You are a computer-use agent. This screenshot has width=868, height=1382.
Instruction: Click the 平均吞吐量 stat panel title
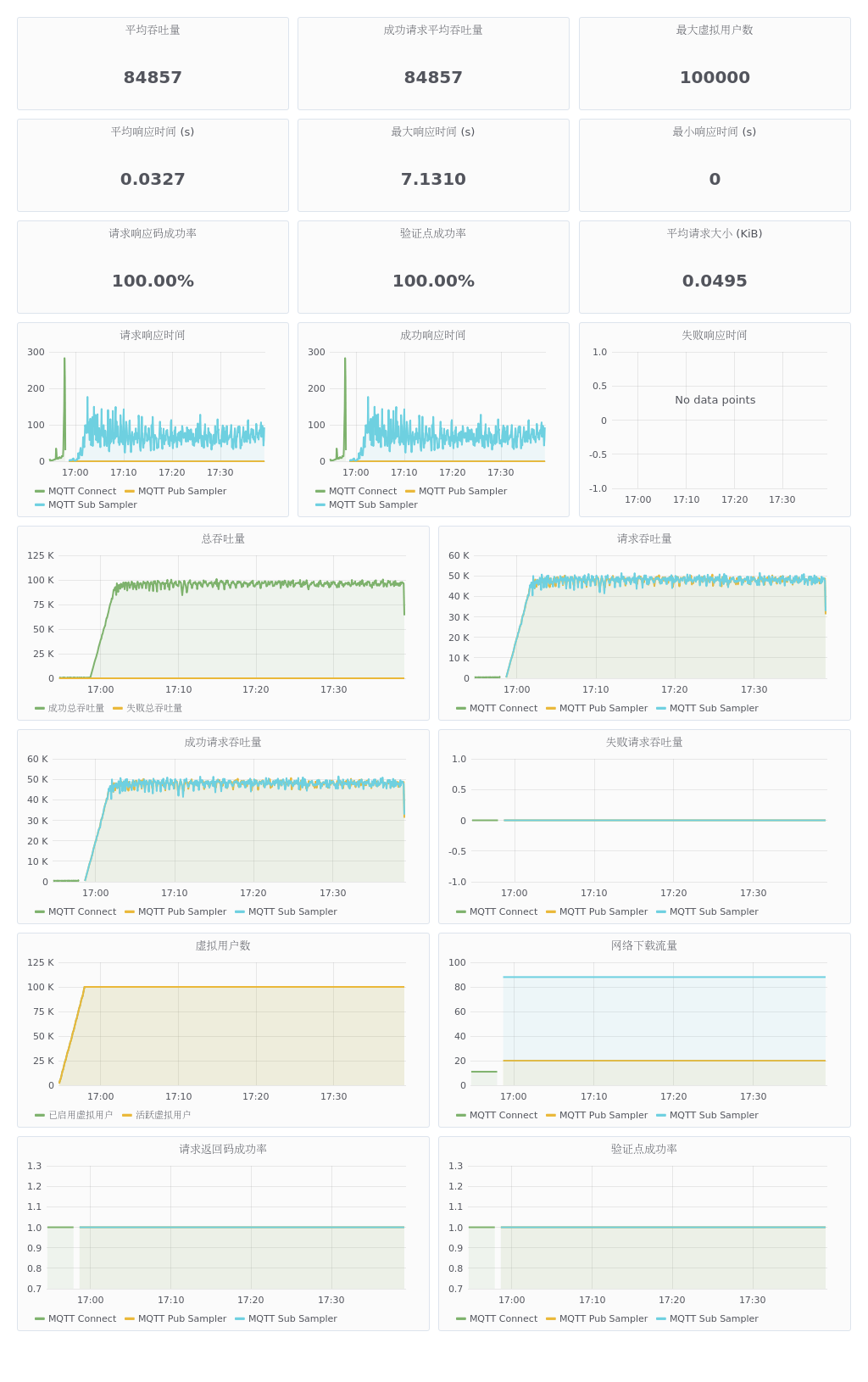point(153,30)
